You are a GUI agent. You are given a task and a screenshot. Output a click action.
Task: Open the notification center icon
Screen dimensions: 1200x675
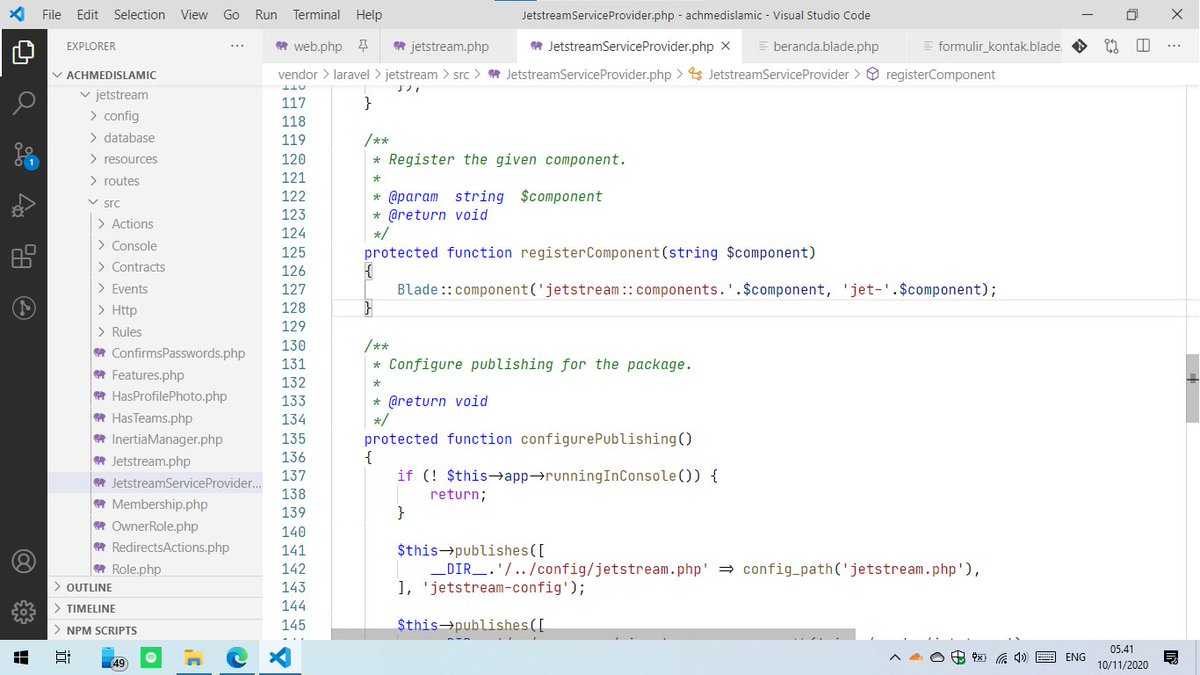click(1170, 657)
